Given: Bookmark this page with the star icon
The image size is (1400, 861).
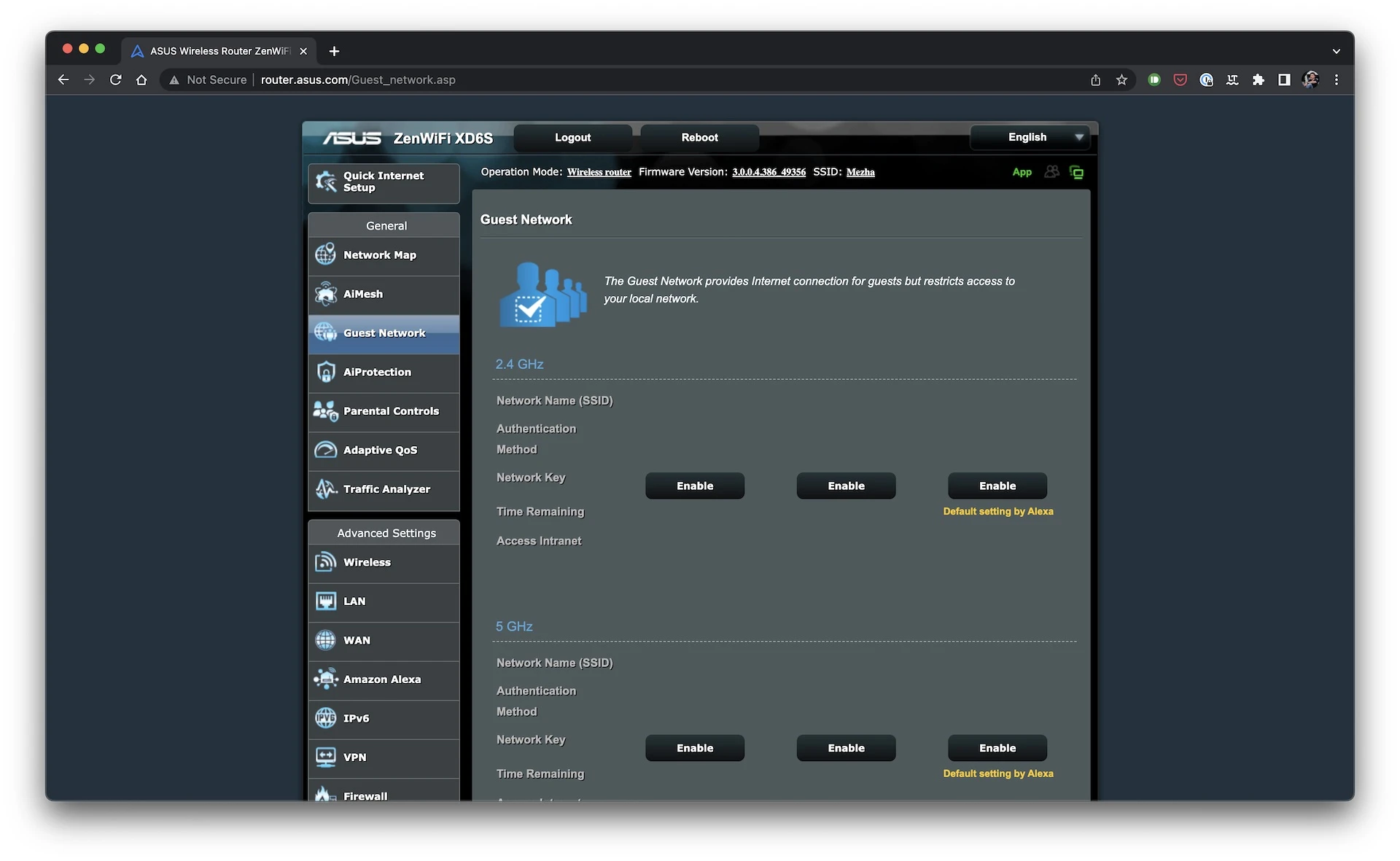Looking at the screenshot, I should (1121, 80).
